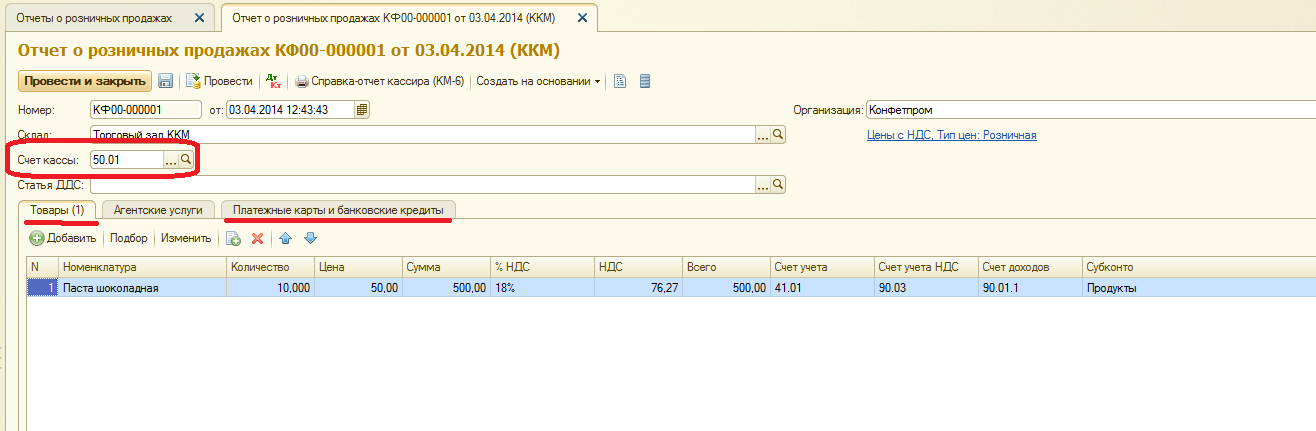The height and width of the screenshot is (431, 1316).
Task: Click the red X delete row icon
Action: [x=257, y=238]
